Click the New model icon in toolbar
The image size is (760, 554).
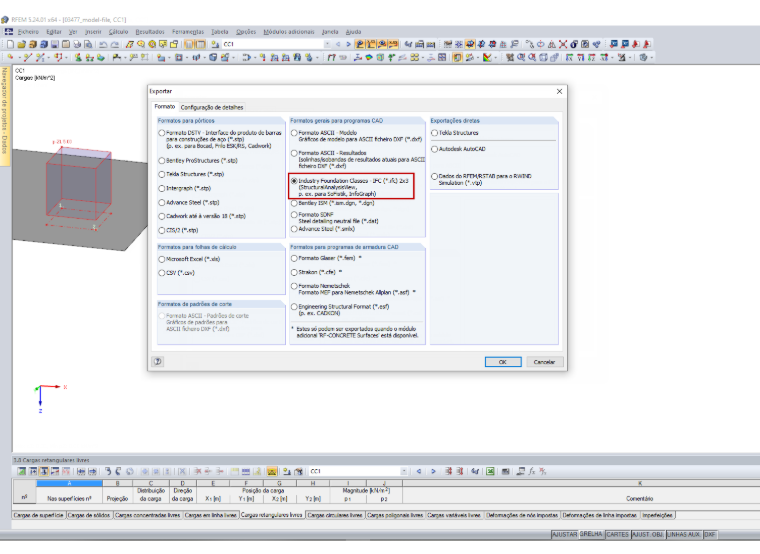coord(10,44)
